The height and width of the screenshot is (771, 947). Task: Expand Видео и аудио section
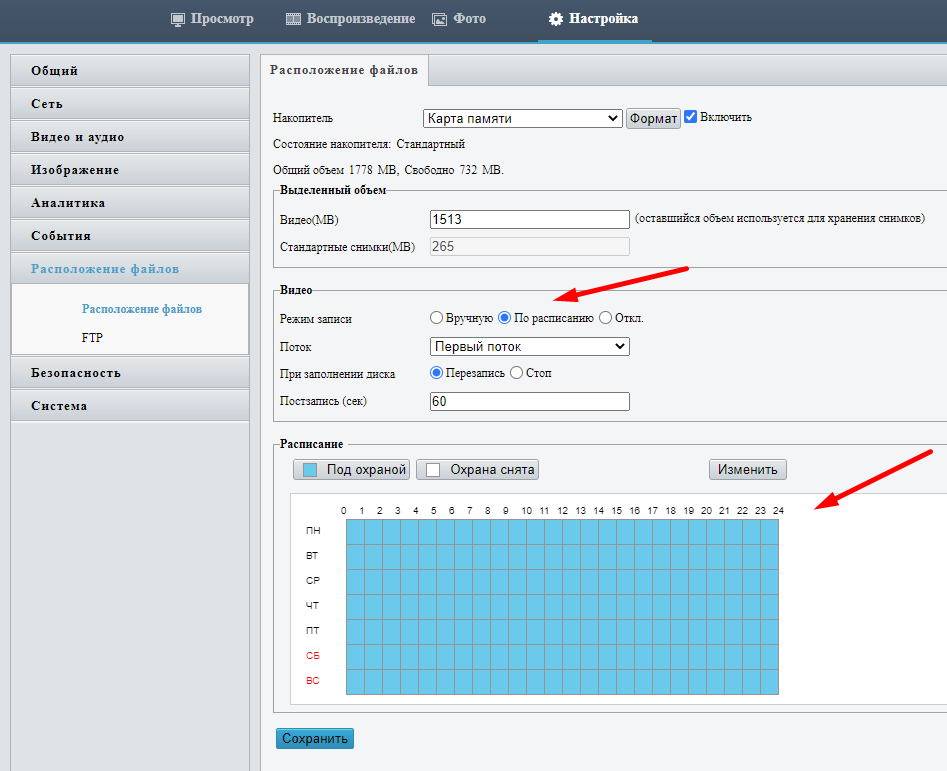[130, 137]
